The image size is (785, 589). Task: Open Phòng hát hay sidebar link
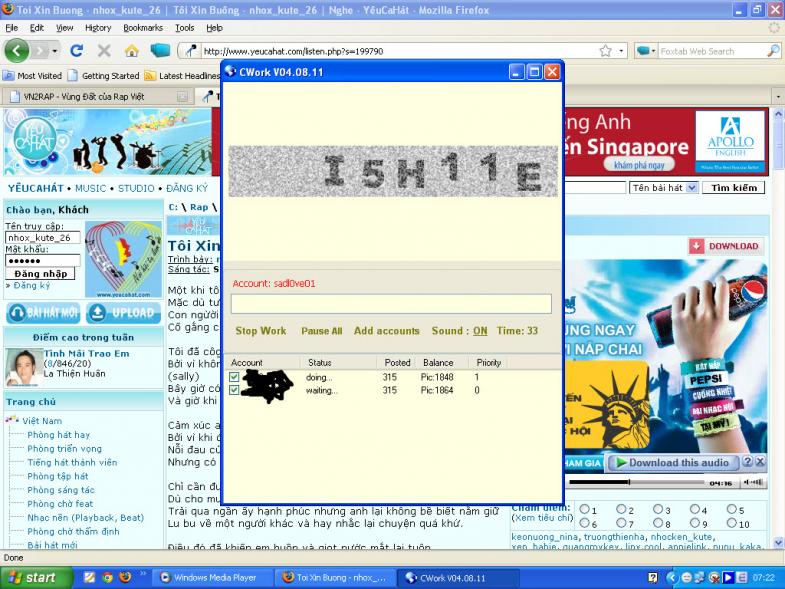59,435
